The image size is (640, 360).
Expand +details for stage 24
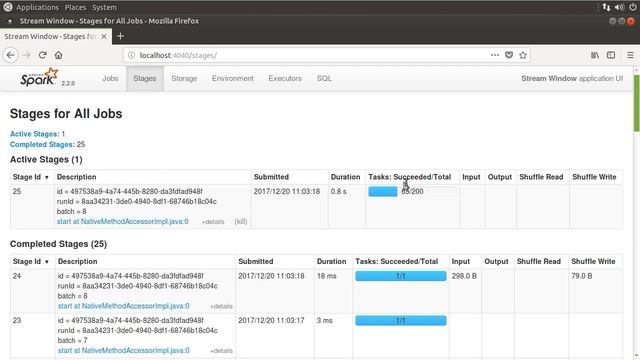pyautogui.click(x=221, y=307)
